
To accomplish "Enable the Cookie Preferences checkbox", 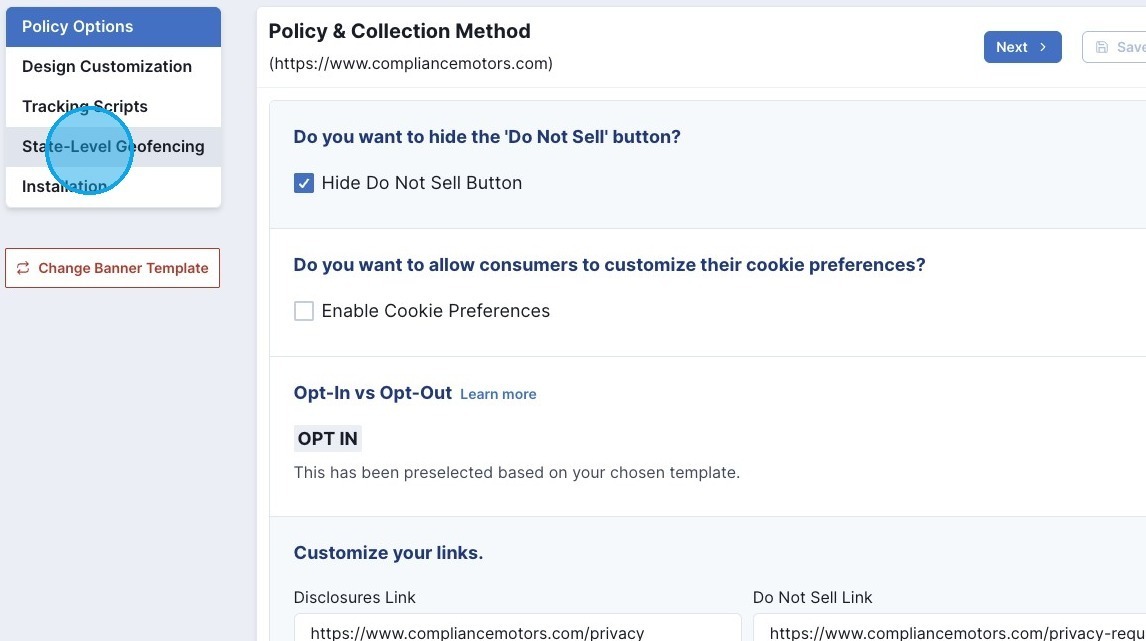I will click(x=304, y=311).
